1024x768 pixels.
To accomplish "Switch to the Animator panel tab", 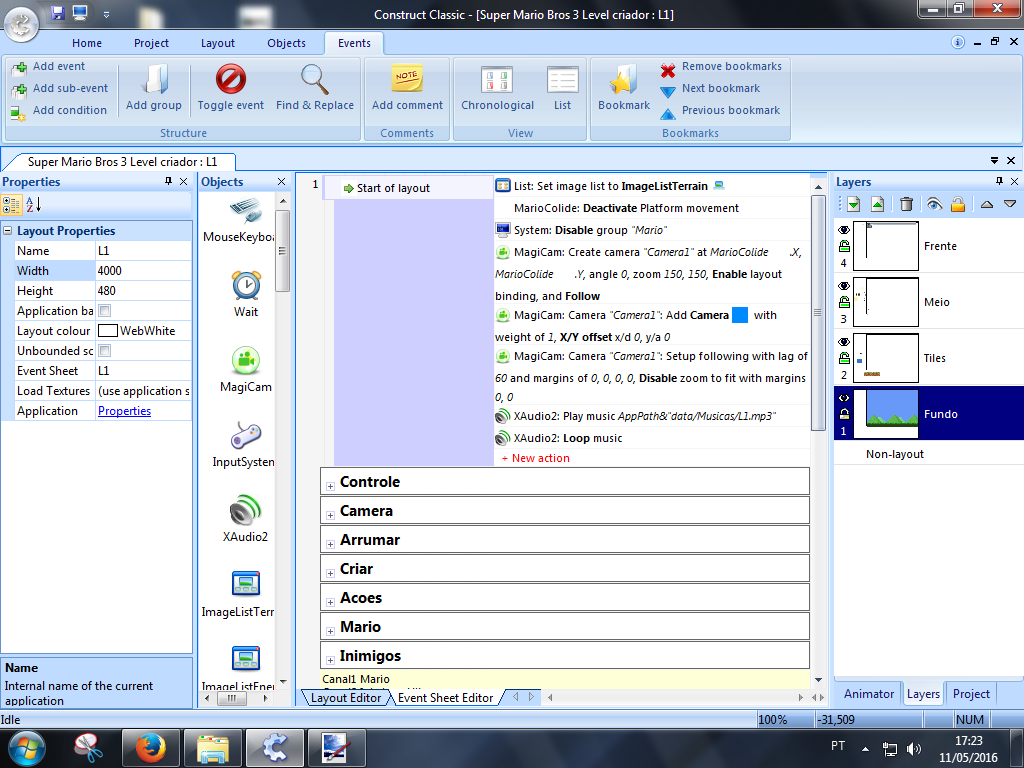I will pyautogui.click(x=869, y=694).
